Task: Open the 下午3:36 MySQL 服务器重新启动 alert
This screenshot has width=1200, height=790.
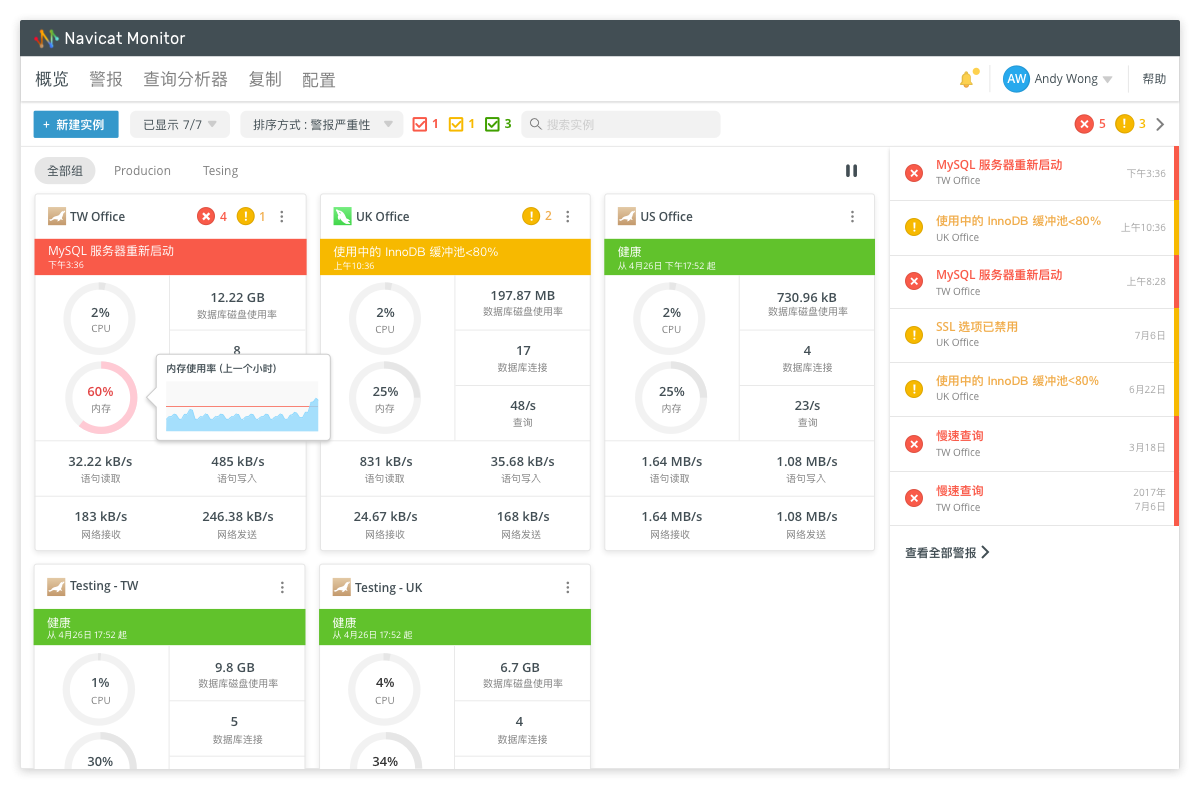Action: pos(1034,174)
